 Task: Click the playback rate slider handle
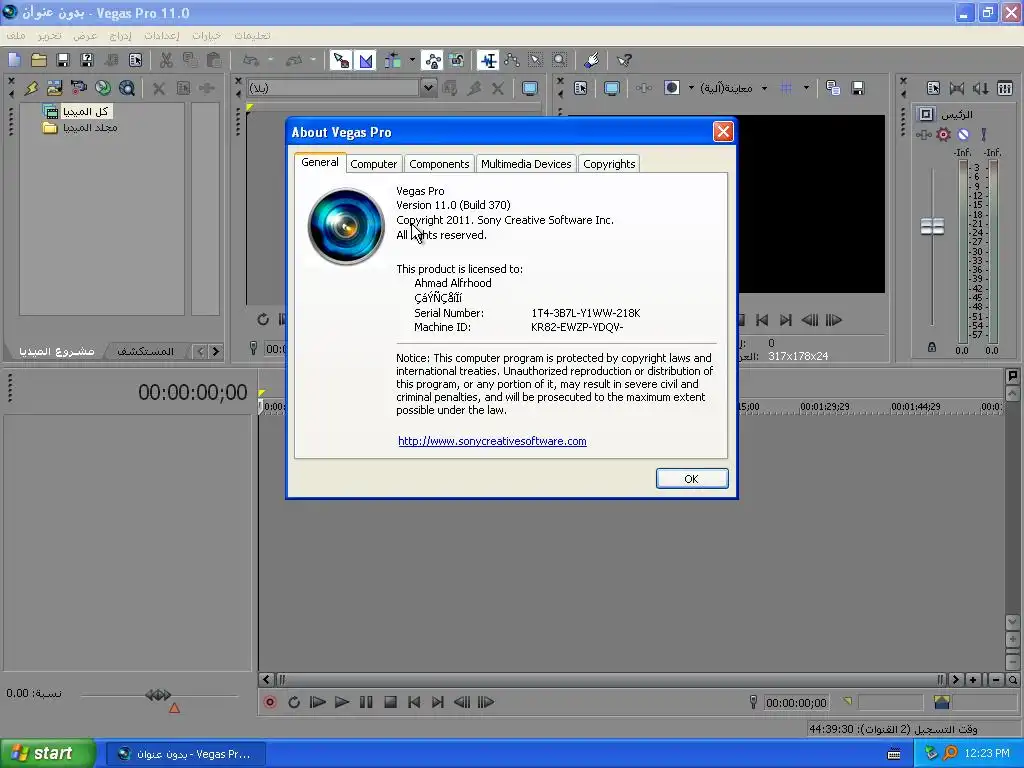(x=158, y=695)
